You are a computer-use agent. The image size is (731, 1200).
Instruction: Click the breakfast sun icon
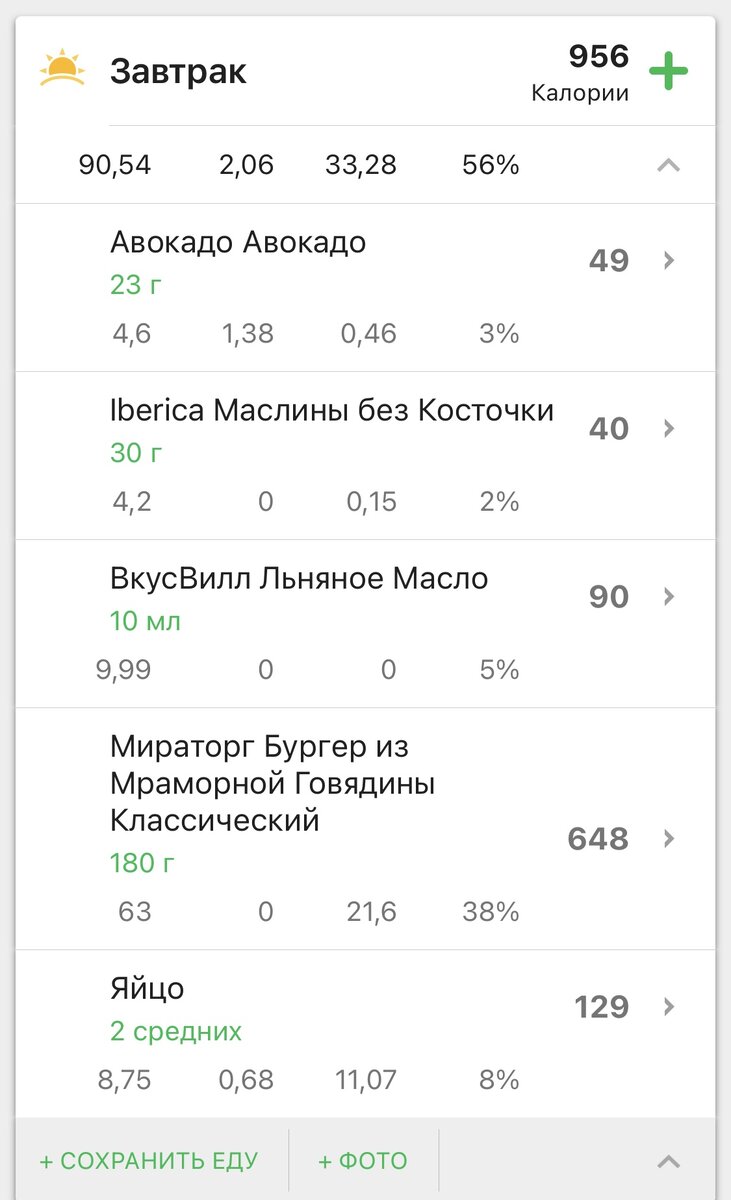pos(62,71)
